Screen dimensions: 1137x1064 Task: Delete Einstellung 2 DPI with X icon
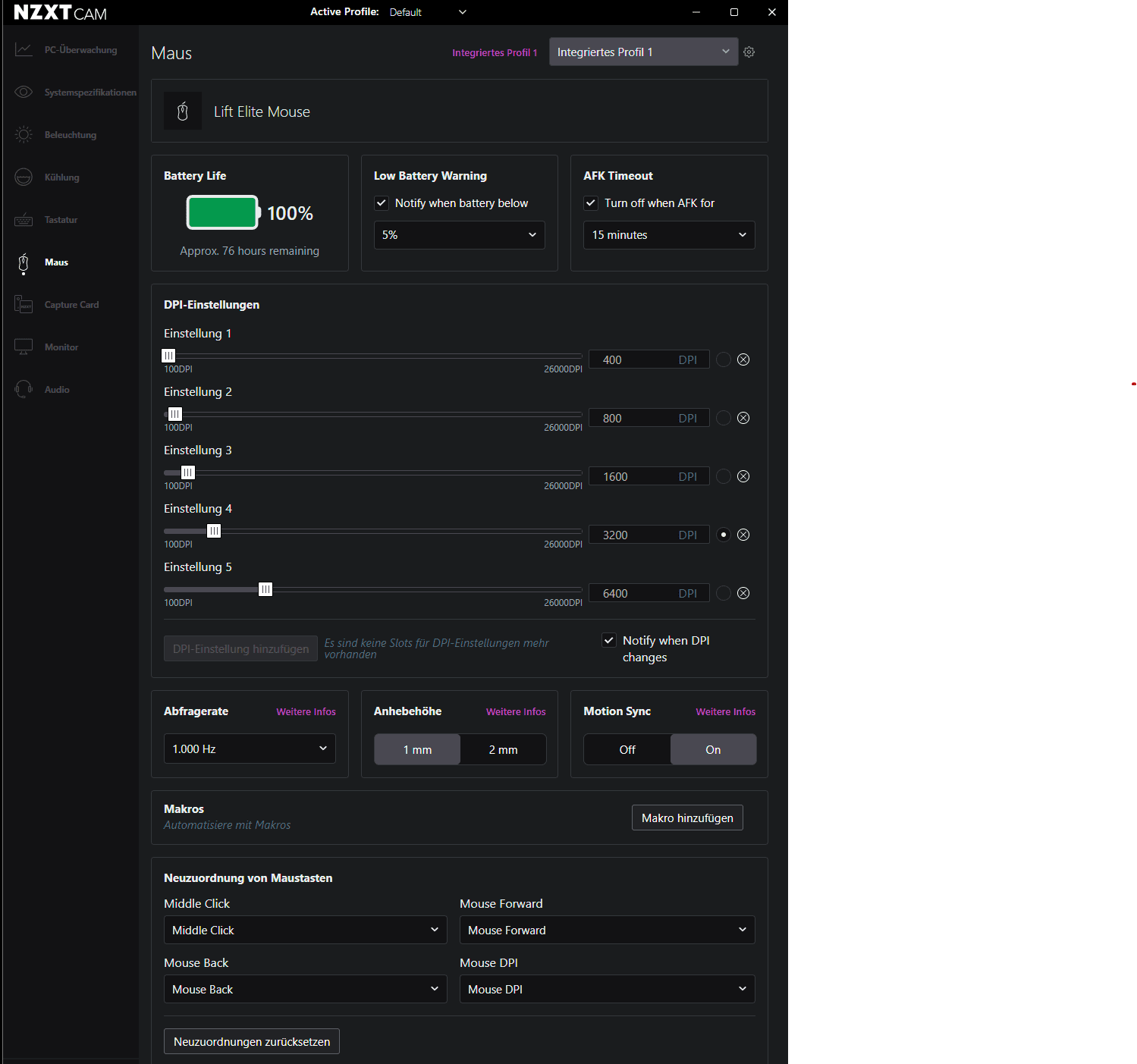click(743, 418)
